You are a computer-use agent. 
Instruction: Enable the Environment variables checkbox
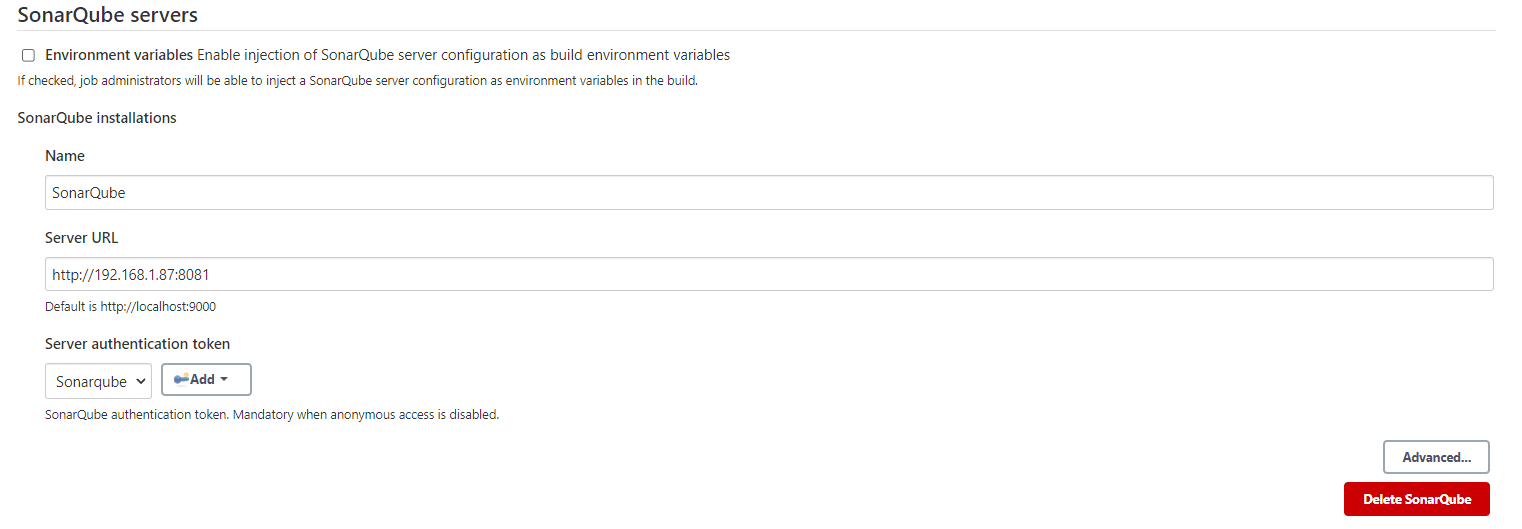(28, 55)
